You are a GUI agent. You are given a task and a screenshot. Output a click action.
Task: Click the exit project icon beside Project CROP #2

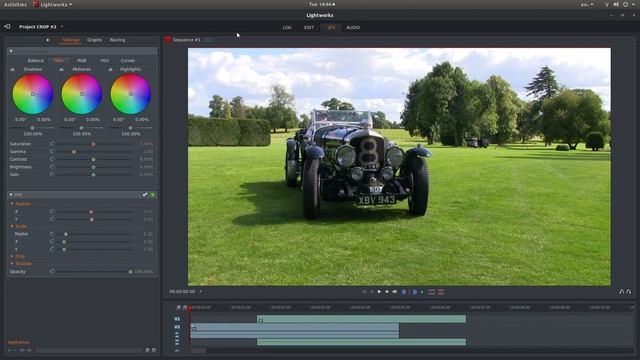point(7,27)
